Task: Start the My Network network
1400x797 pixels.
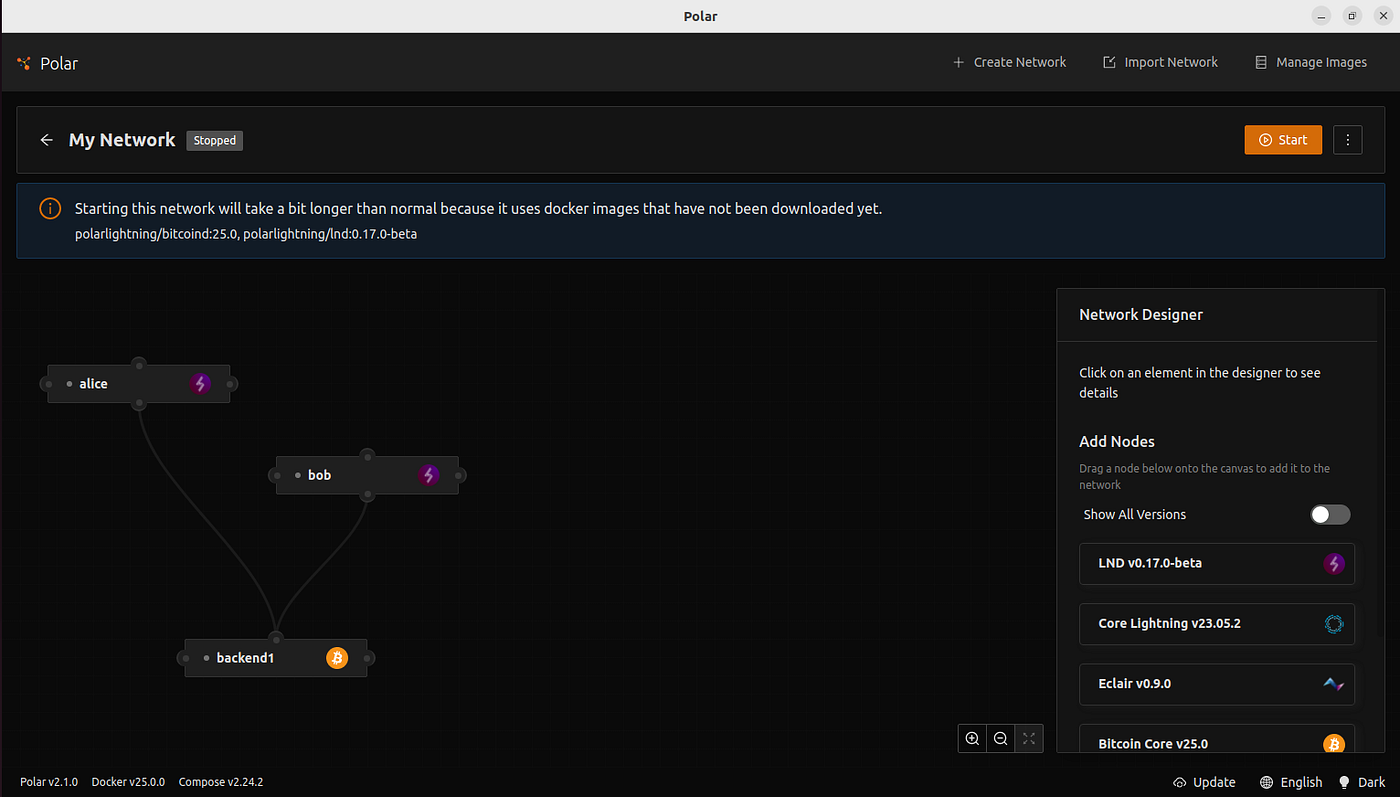Action: (x=1283, y=140)
